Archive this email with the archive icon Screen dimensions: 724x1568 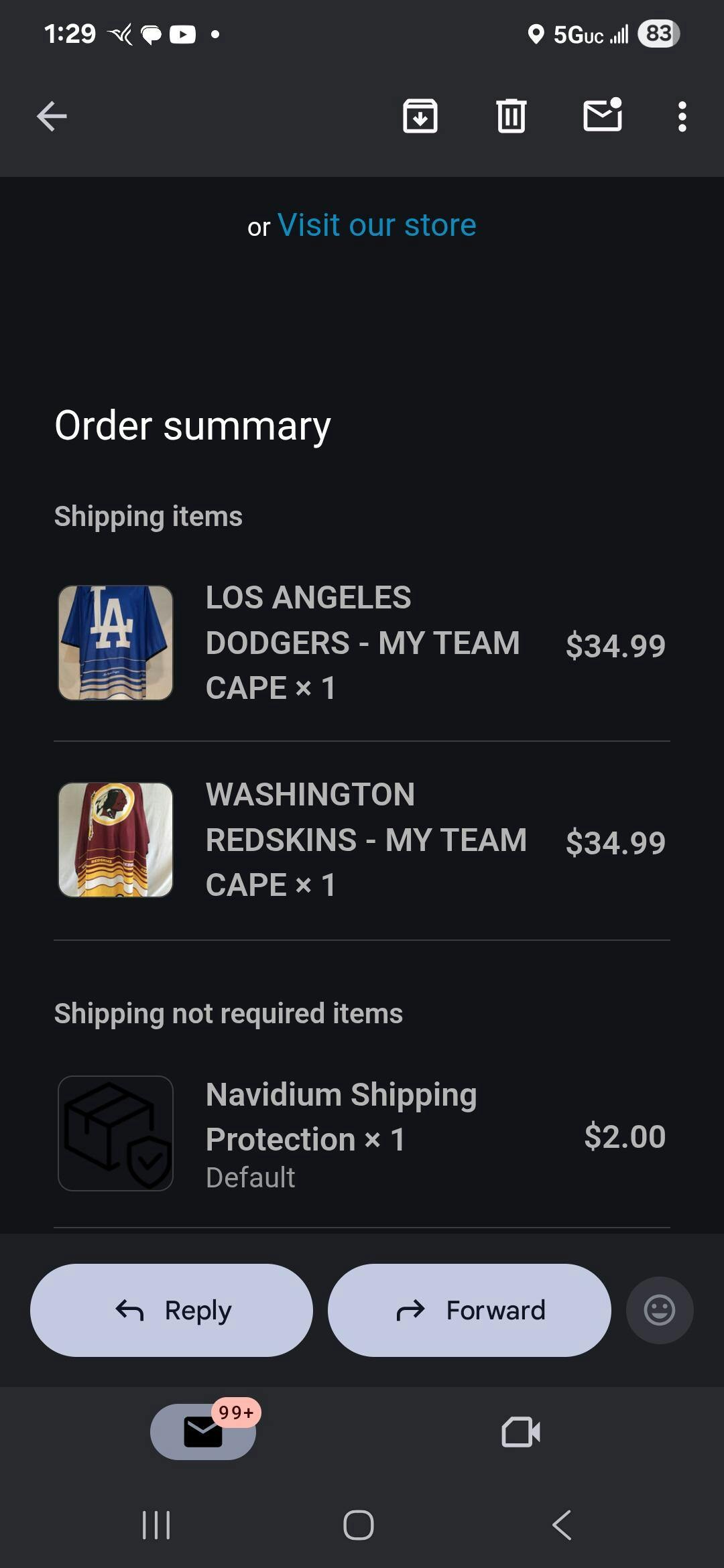point(420,117)
